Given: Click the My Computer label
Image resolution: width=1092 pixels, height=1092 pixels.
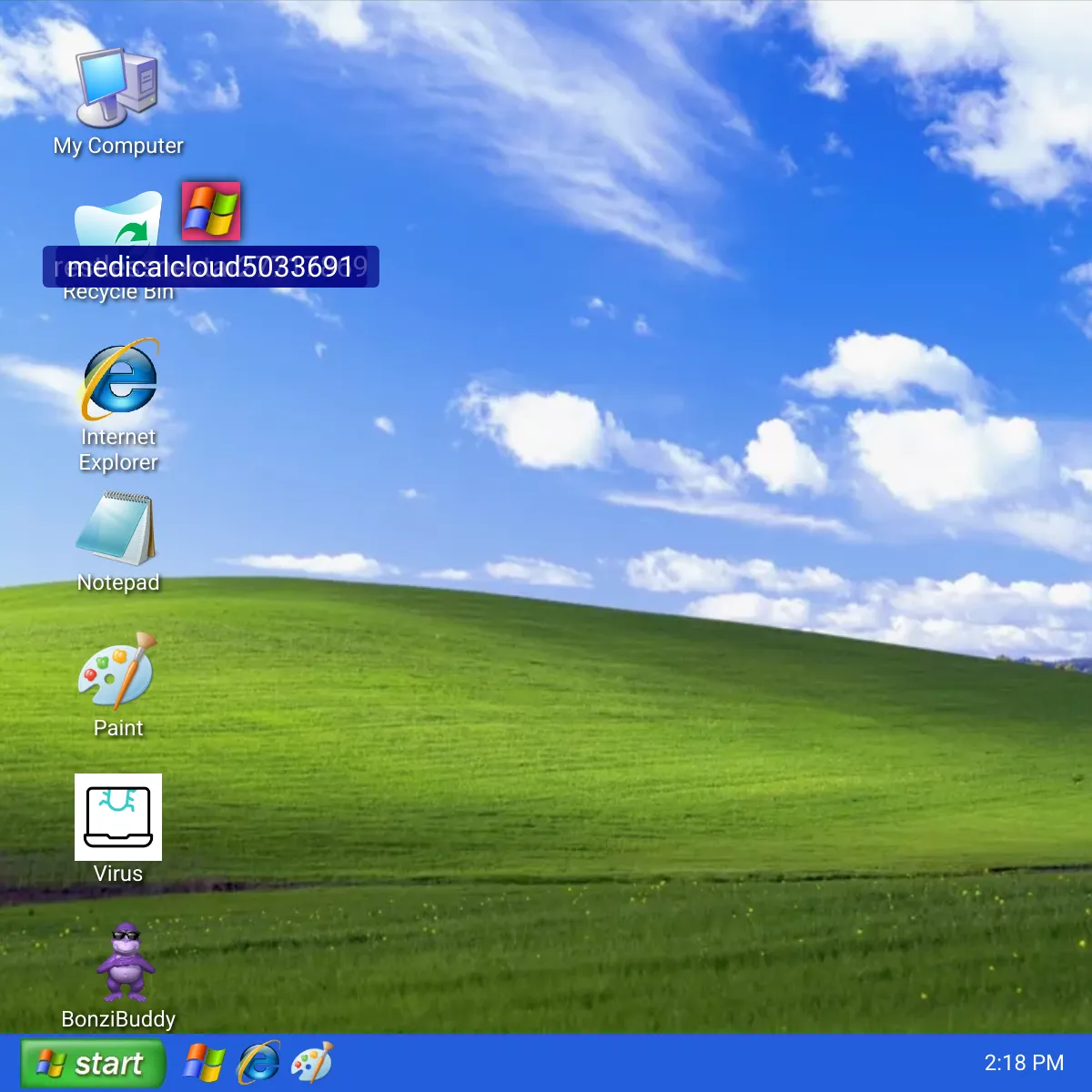Looking at the screenshot, I should tap(118, 144).
